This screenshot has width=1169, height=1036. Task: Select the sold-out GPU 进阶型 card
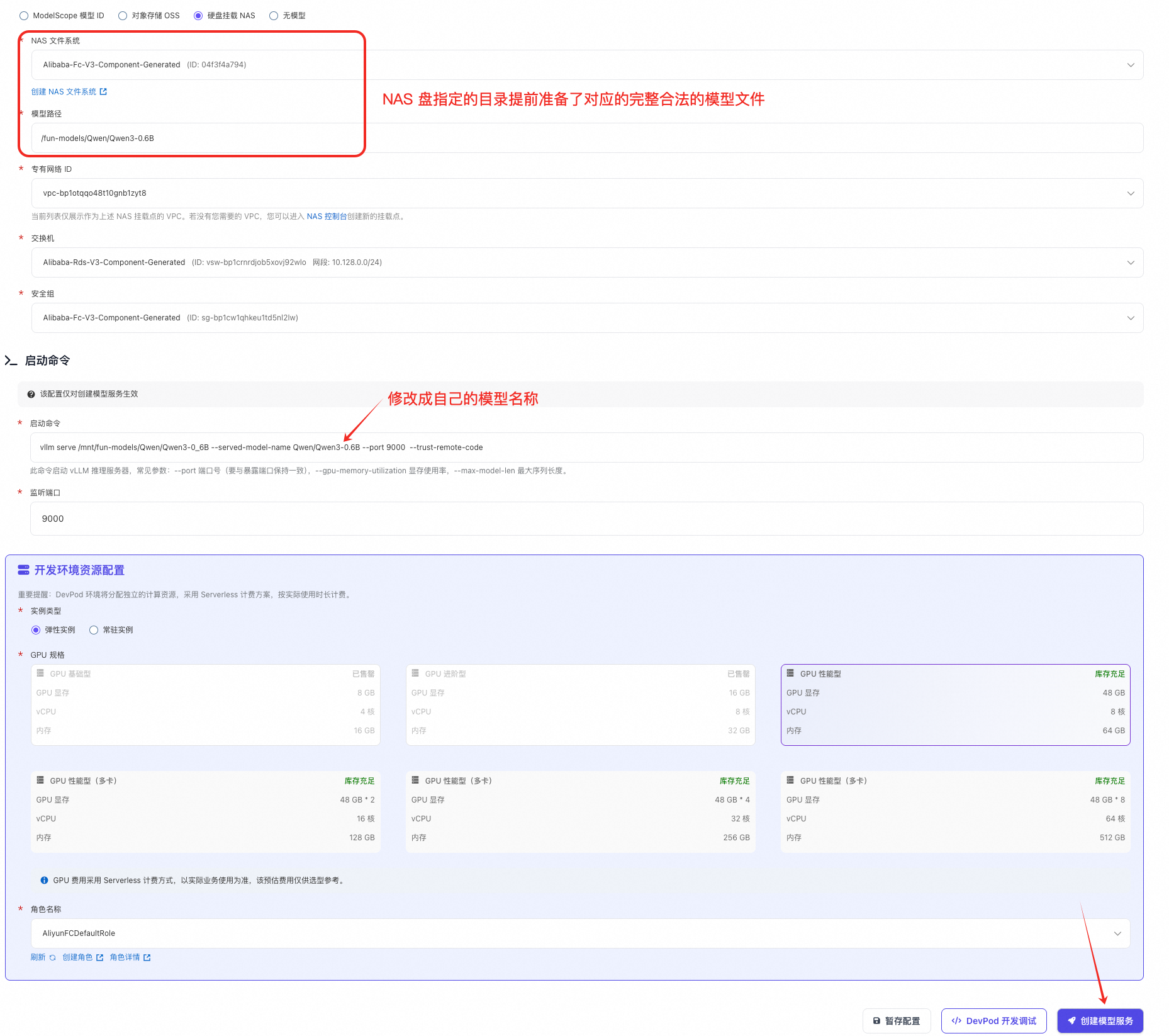[581, 705]
